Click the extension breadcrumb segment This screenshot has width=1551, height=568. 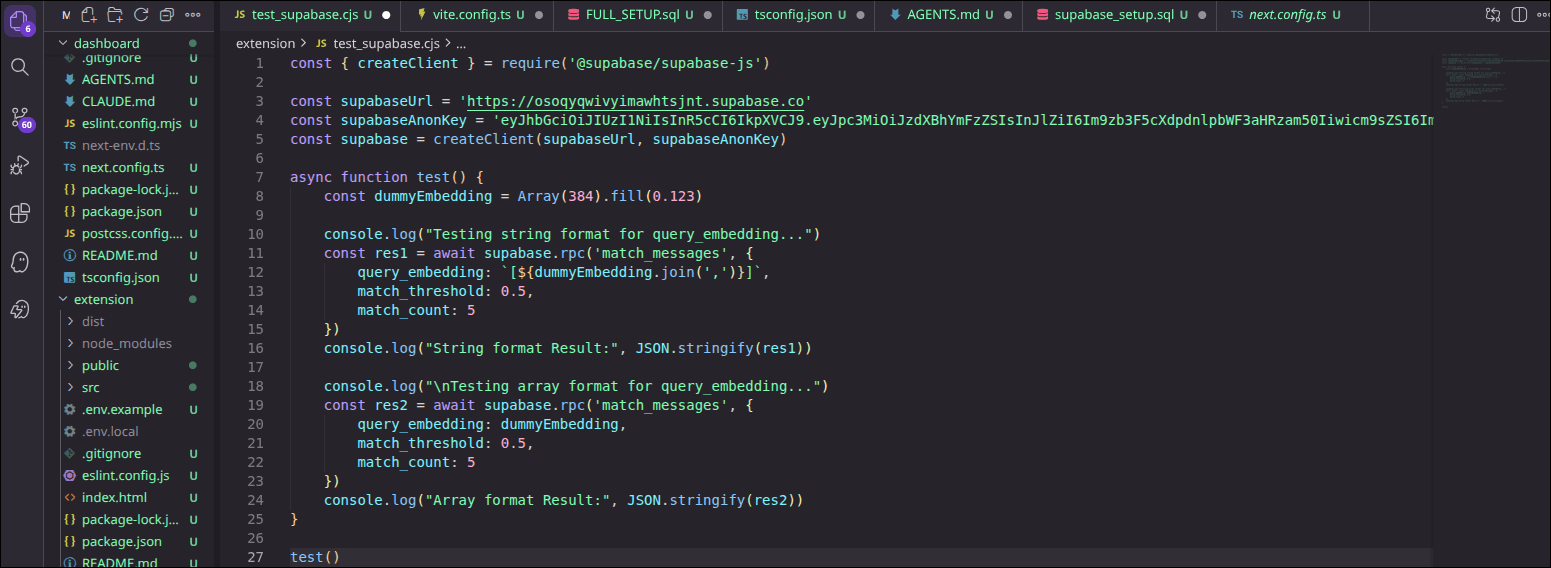coord(265,44)
